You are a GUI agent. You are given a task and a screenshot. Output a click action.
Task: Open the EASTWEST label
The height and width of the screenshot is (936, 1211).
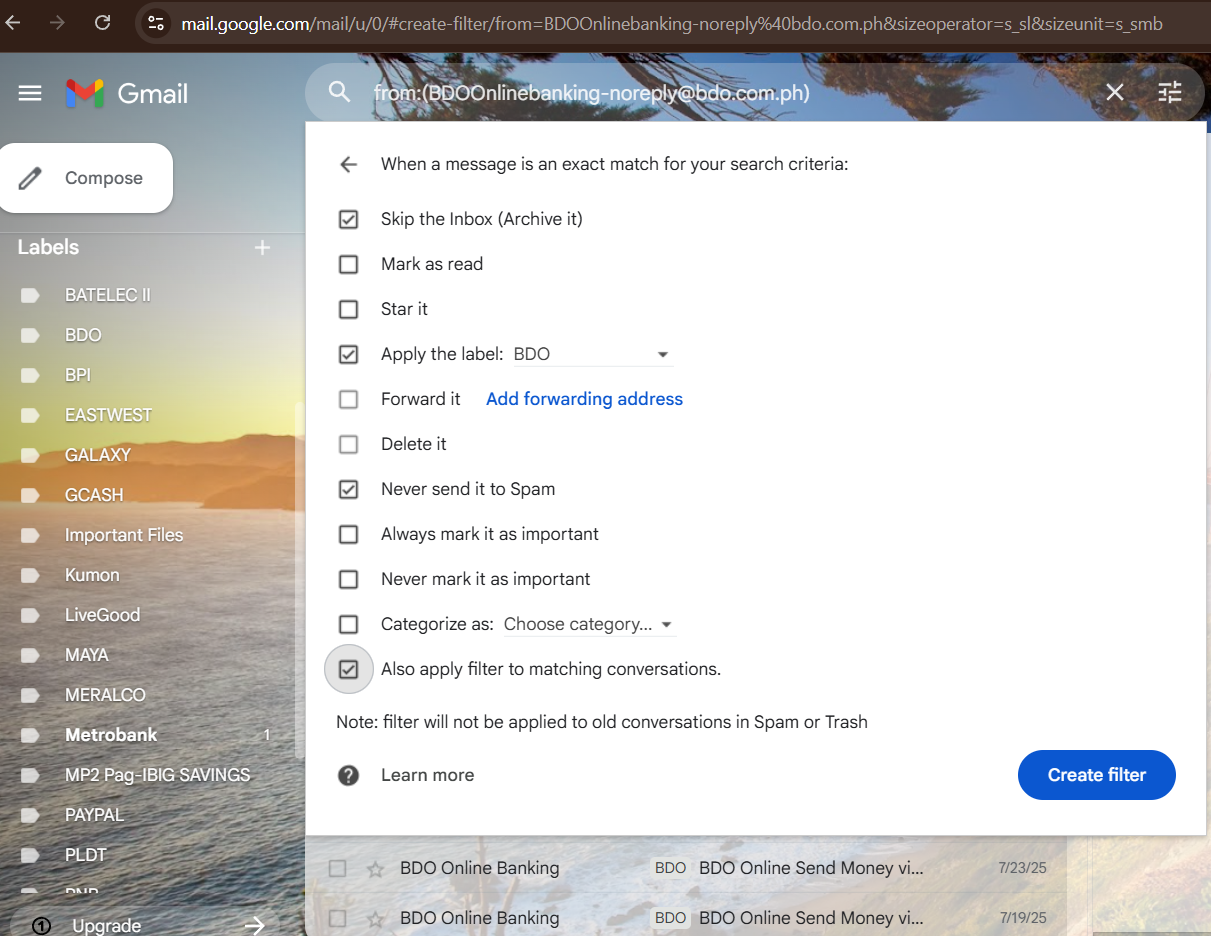pyautogui.click(x=108, y=415)
